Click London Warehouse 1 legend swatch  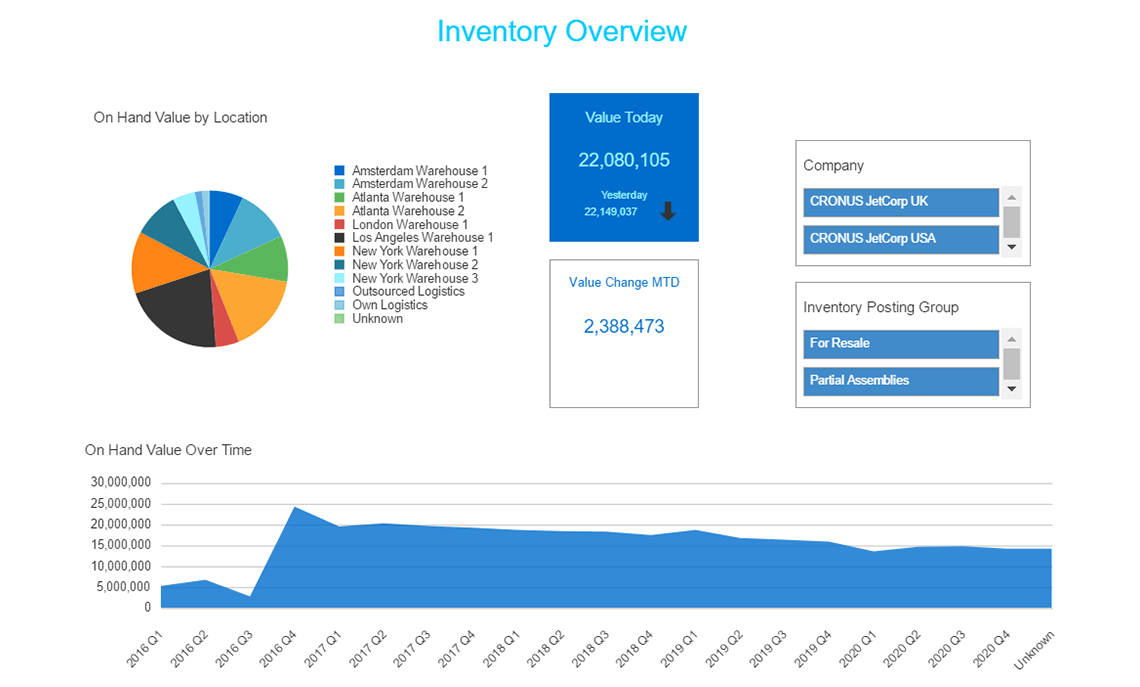pos(340,225)
